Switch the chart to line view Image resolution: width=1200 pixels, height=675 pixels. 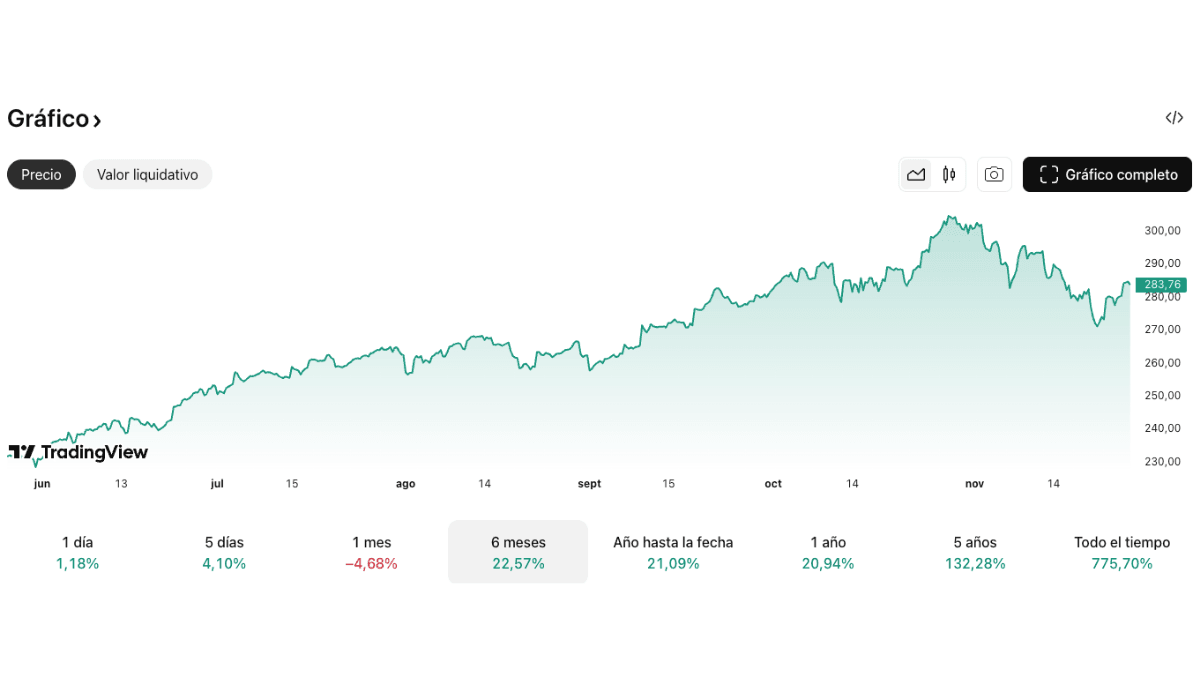pos(916,174)
